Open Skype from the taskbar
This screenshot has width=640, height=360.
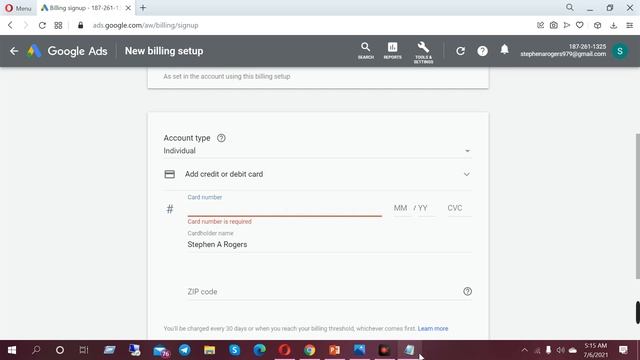(234, 350)
